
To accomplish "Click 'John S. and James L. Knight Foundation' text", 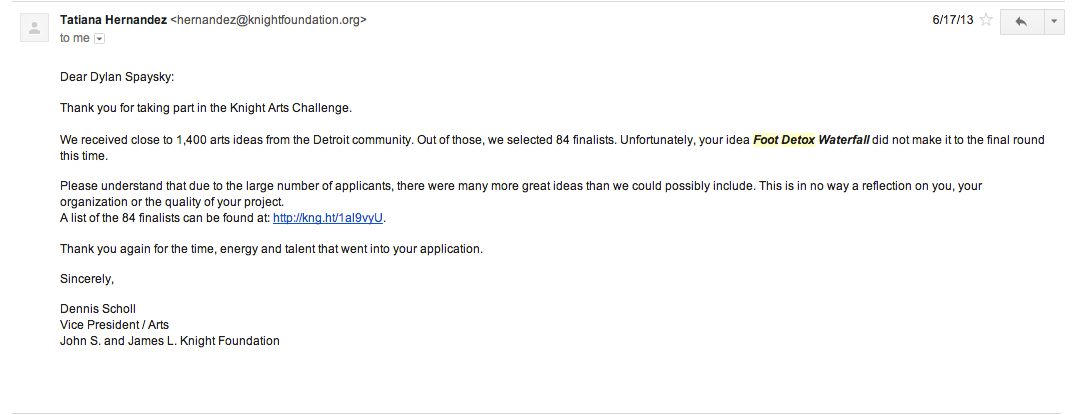I will [x=170, y=341].
